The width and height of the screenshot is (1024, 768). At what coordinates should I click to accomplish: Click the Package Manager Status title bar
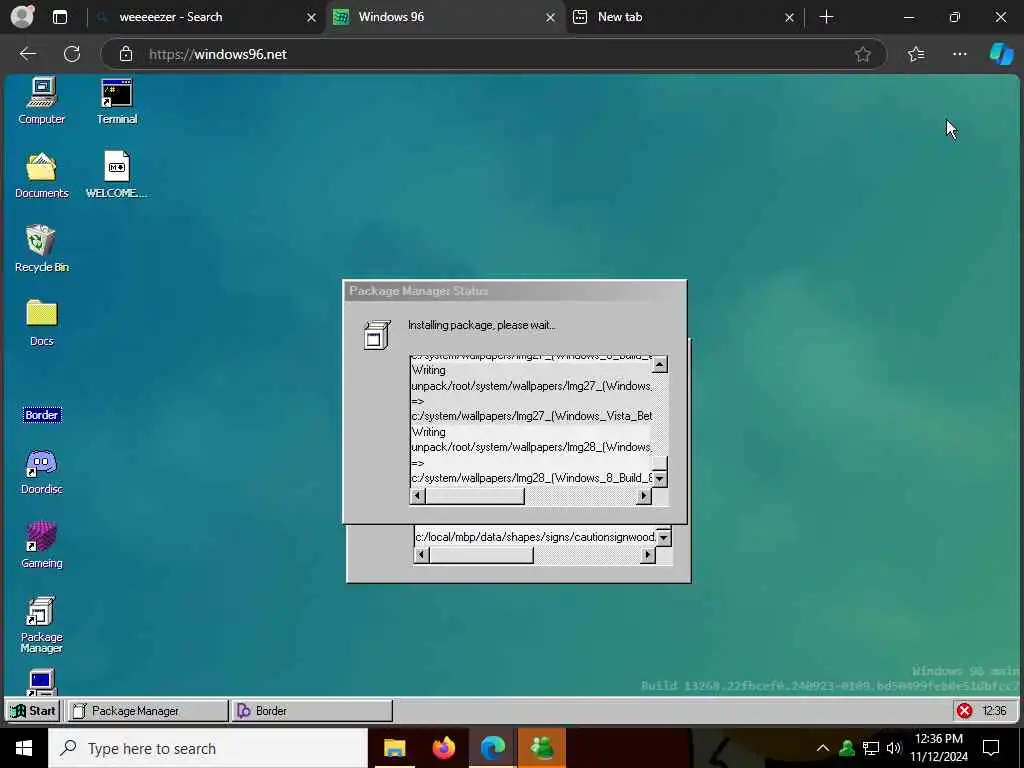pos(515,291)
